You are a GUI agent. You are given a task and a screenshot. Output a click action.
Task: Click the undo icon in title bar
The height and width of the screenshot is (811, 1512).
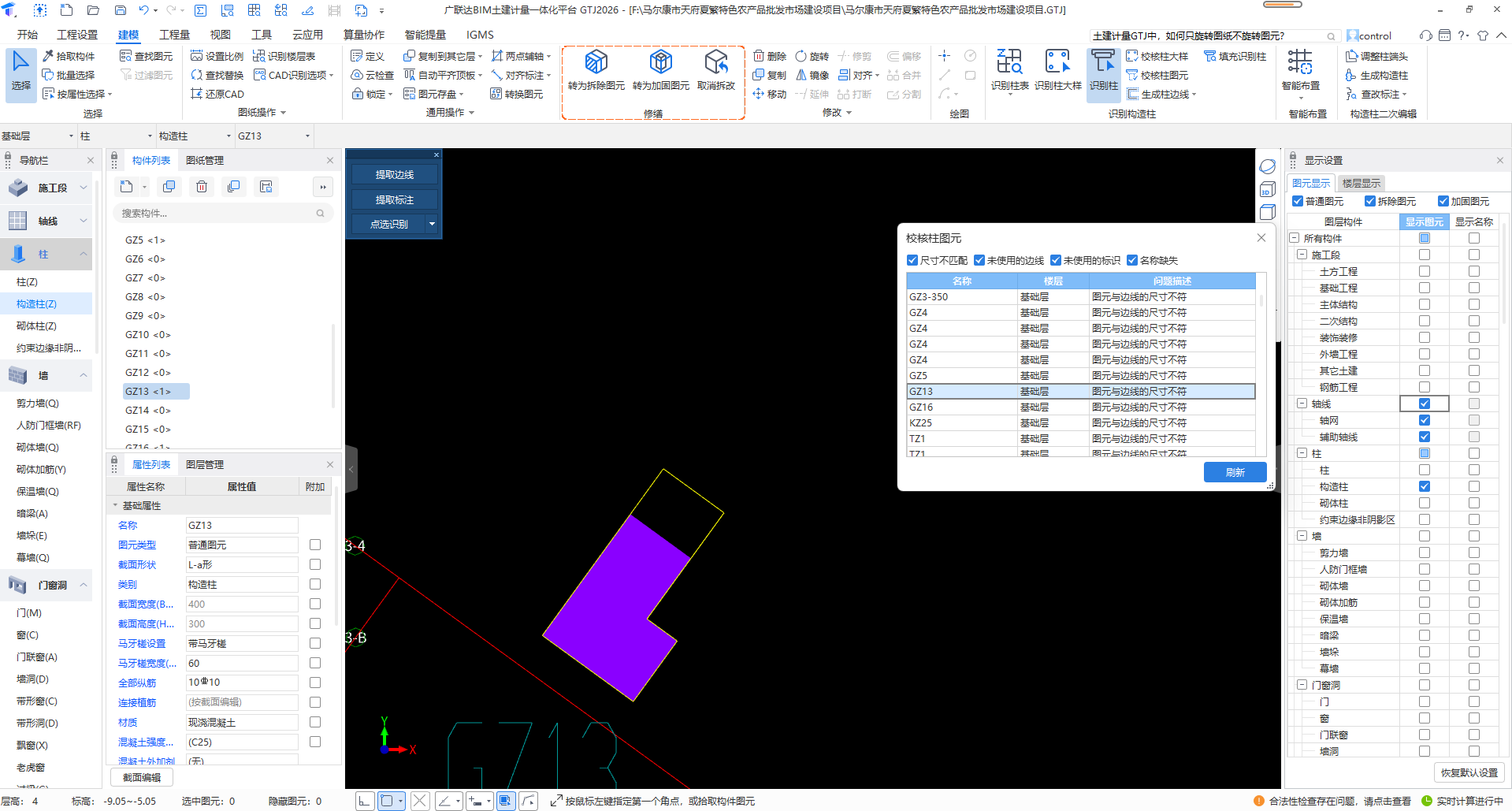point(143,10)
